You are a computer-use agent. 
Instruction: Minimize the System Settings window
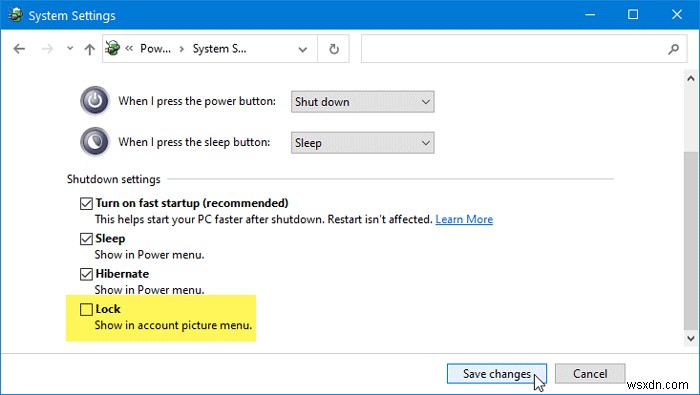[x=590, y=15]
